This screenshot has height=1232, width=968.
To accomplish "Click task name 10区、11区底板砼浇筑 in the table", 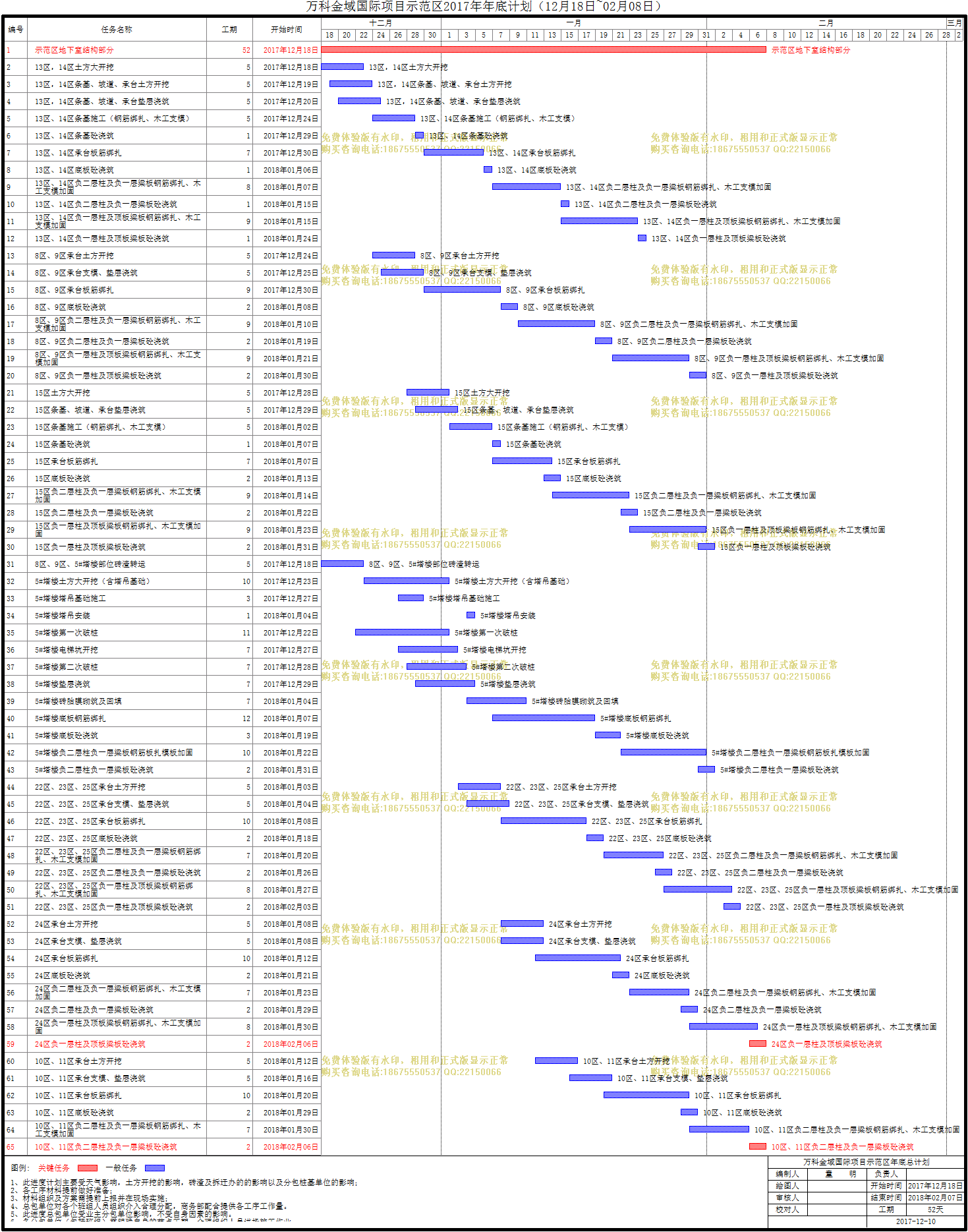I will pyautogui.click(x=74, y=1113).
